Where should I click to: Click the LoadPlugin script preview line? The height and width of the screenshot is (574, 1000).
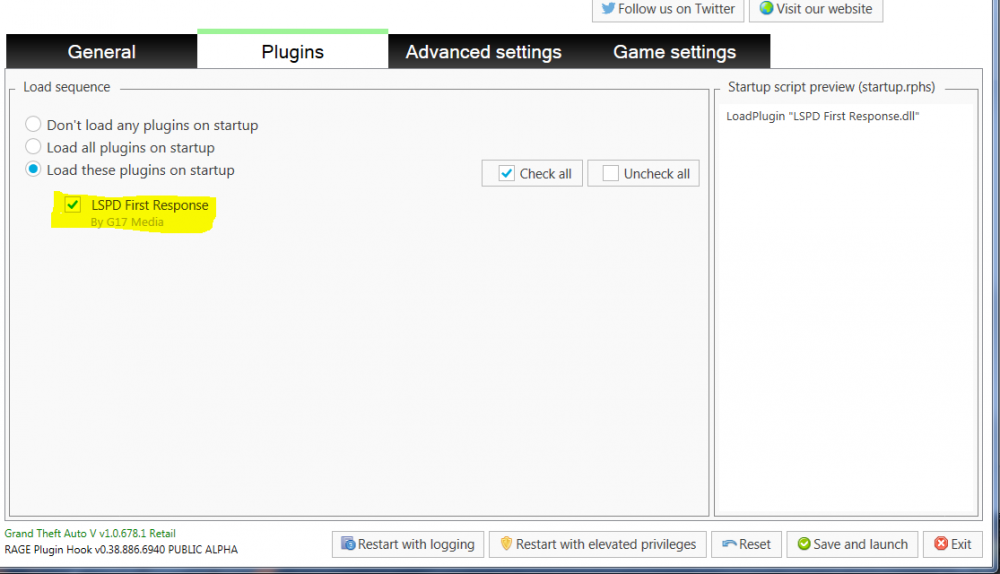[x=823, y=116]
